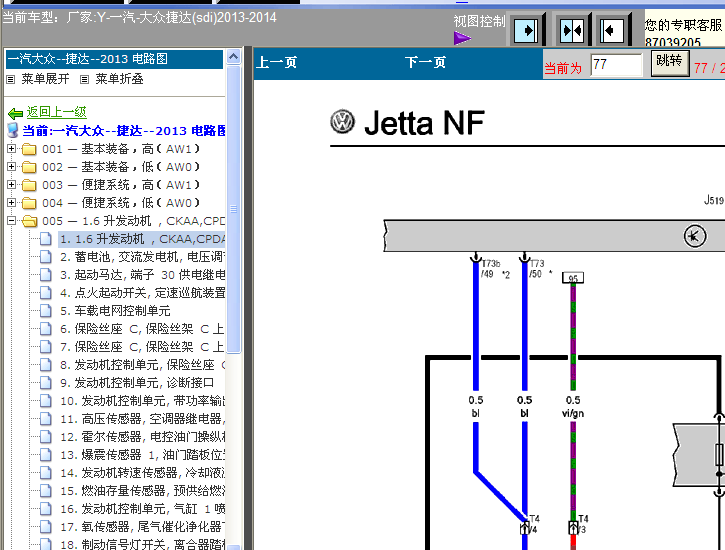Screen dimensions: 725x550
Task: Click the tree panel vertical scrollbar thumb
Action: tap(233, 209)
